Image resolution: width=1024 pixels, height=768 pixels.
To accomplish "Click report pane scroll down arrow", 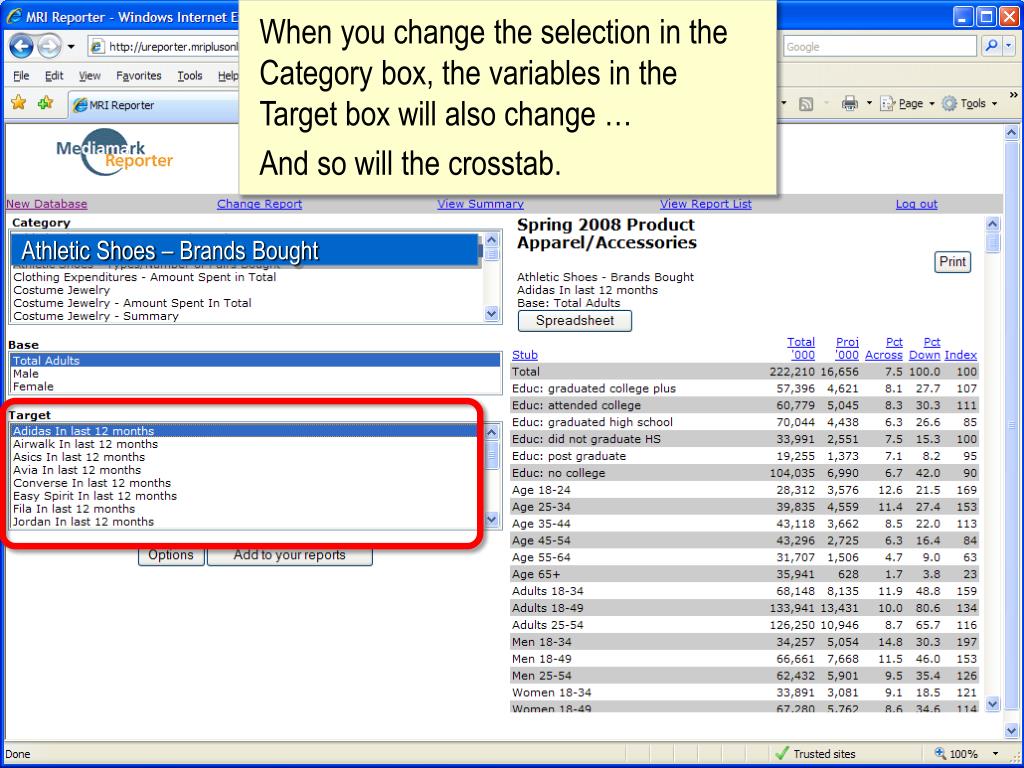I will (993, 703).
